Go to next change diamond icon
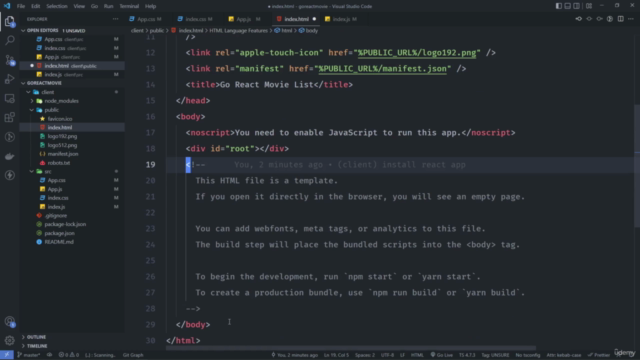 [599, 19]
